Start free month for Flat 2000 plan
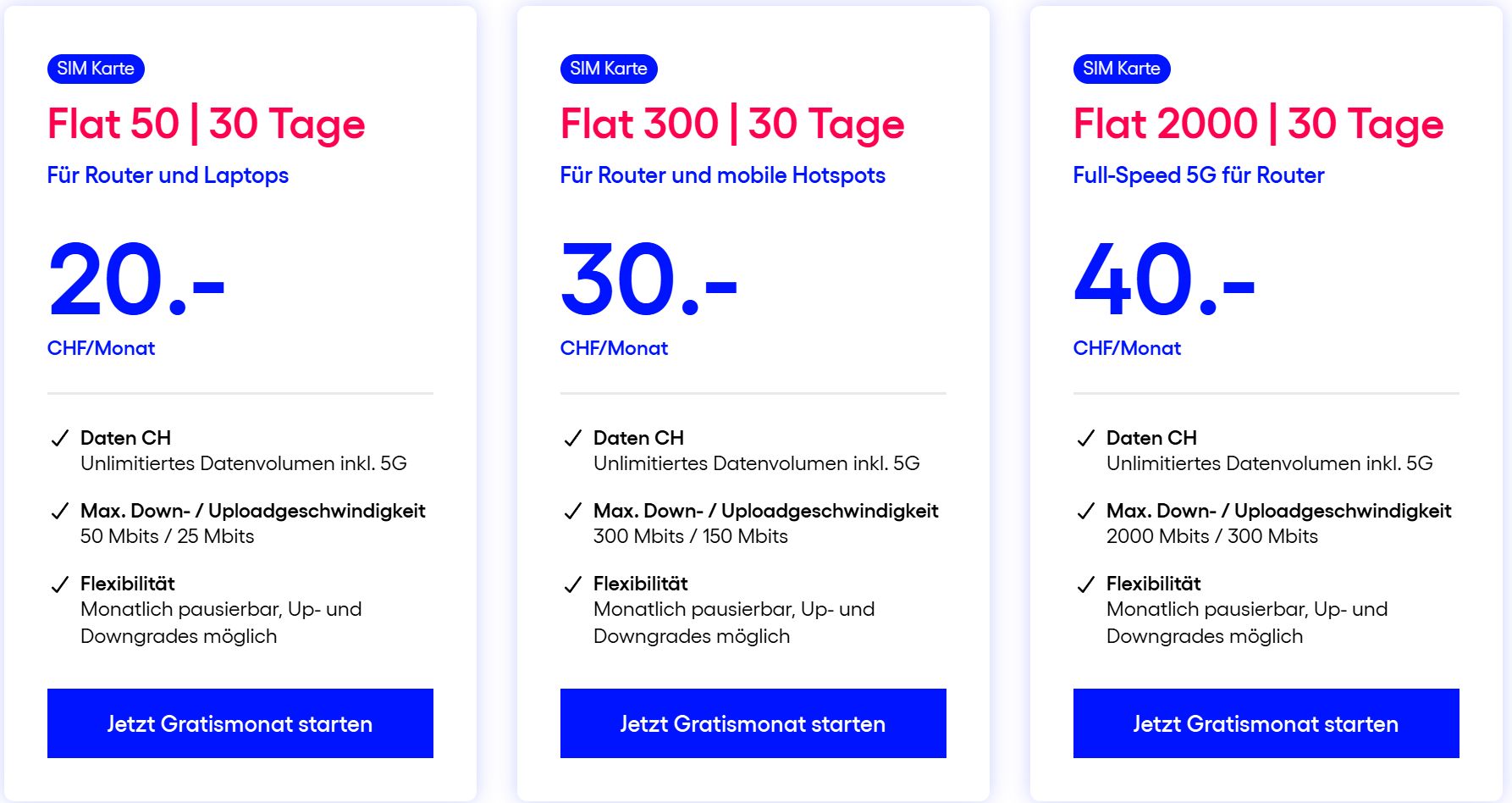 [1266, 723]
